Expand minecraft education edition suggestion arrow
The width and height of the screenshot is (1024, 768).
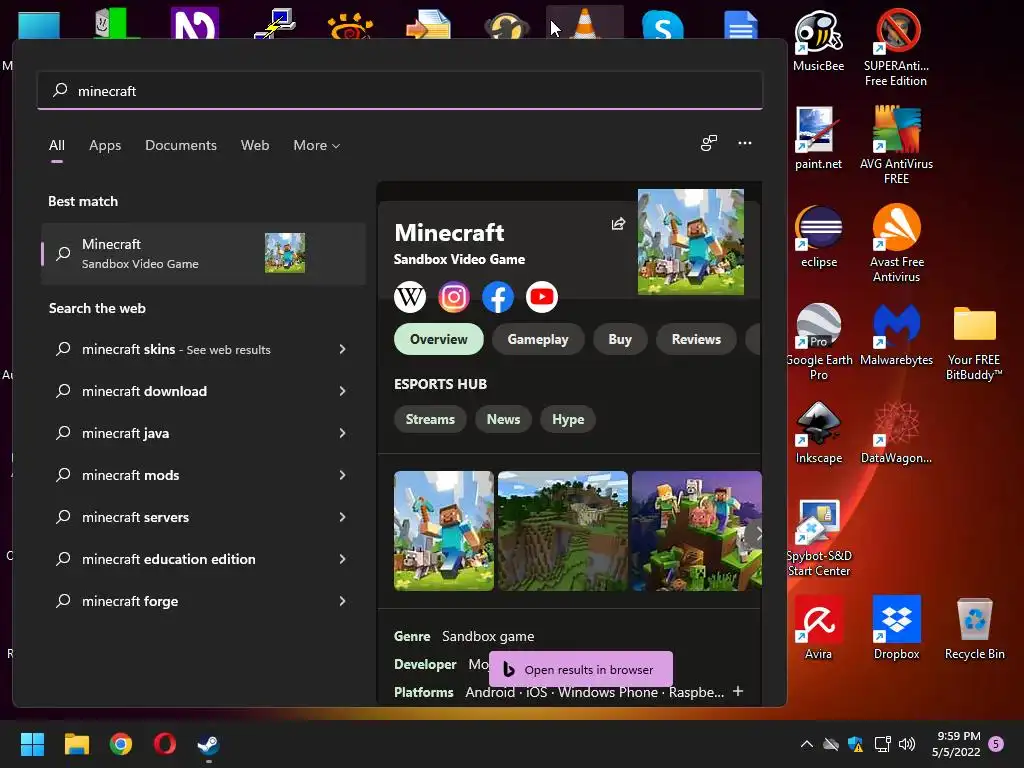pyautogui.click(x=342, y=559)
